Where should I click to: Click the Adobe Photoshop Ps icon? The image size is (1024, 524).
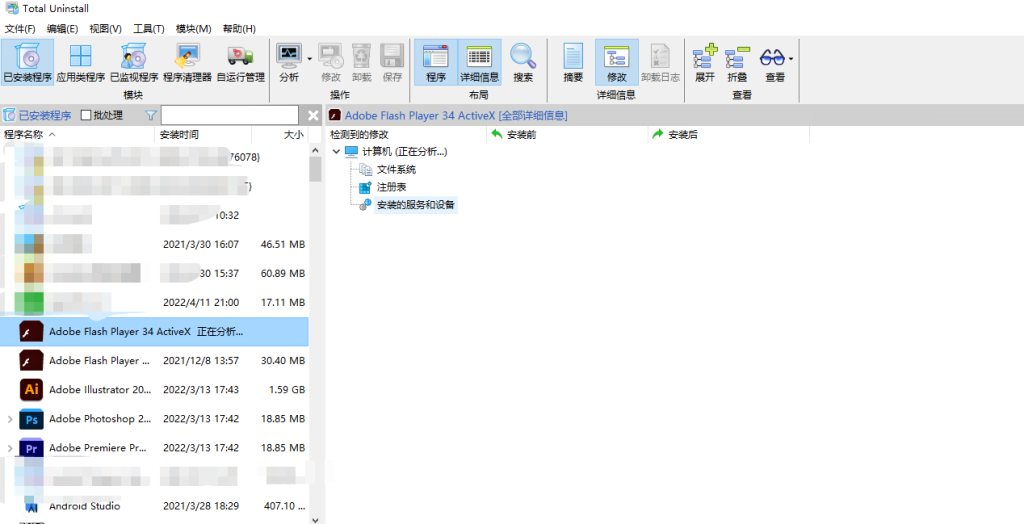tap(31, 419)
